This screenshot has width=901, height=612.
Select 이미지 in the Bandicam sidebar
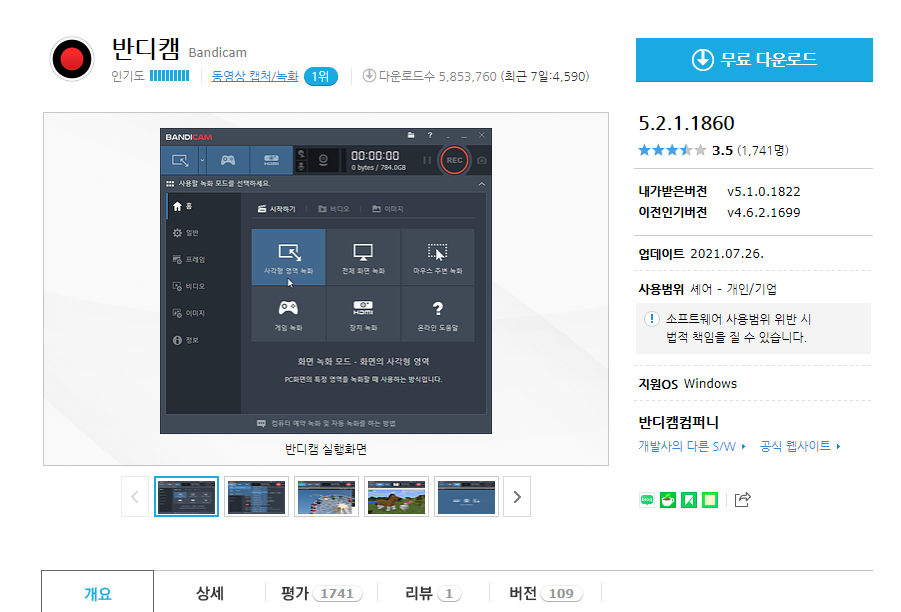(x=203, y=313)
